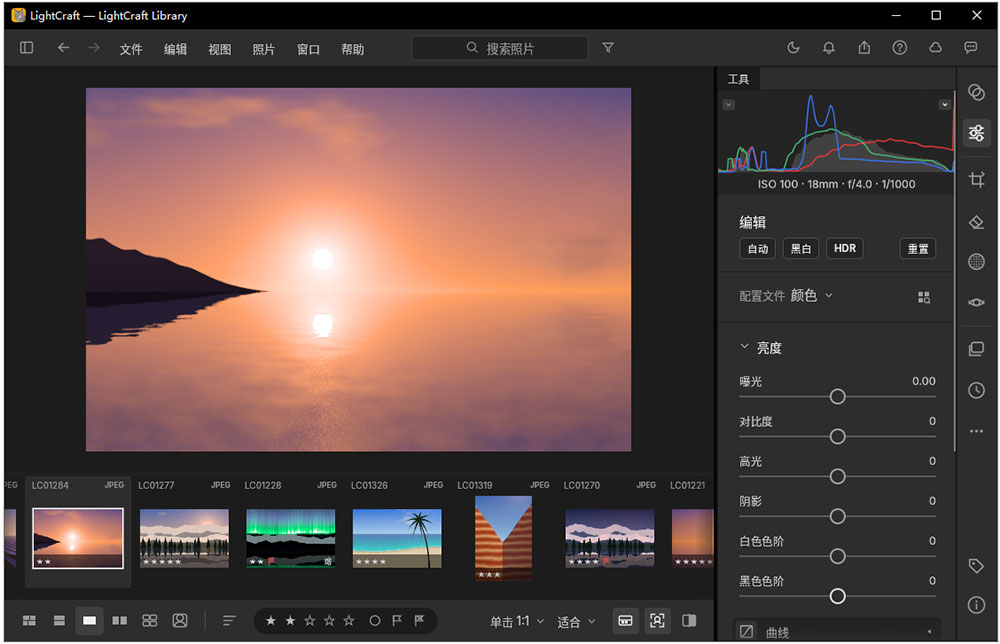
Task: Switch to people view
Action: click(180, 620)
